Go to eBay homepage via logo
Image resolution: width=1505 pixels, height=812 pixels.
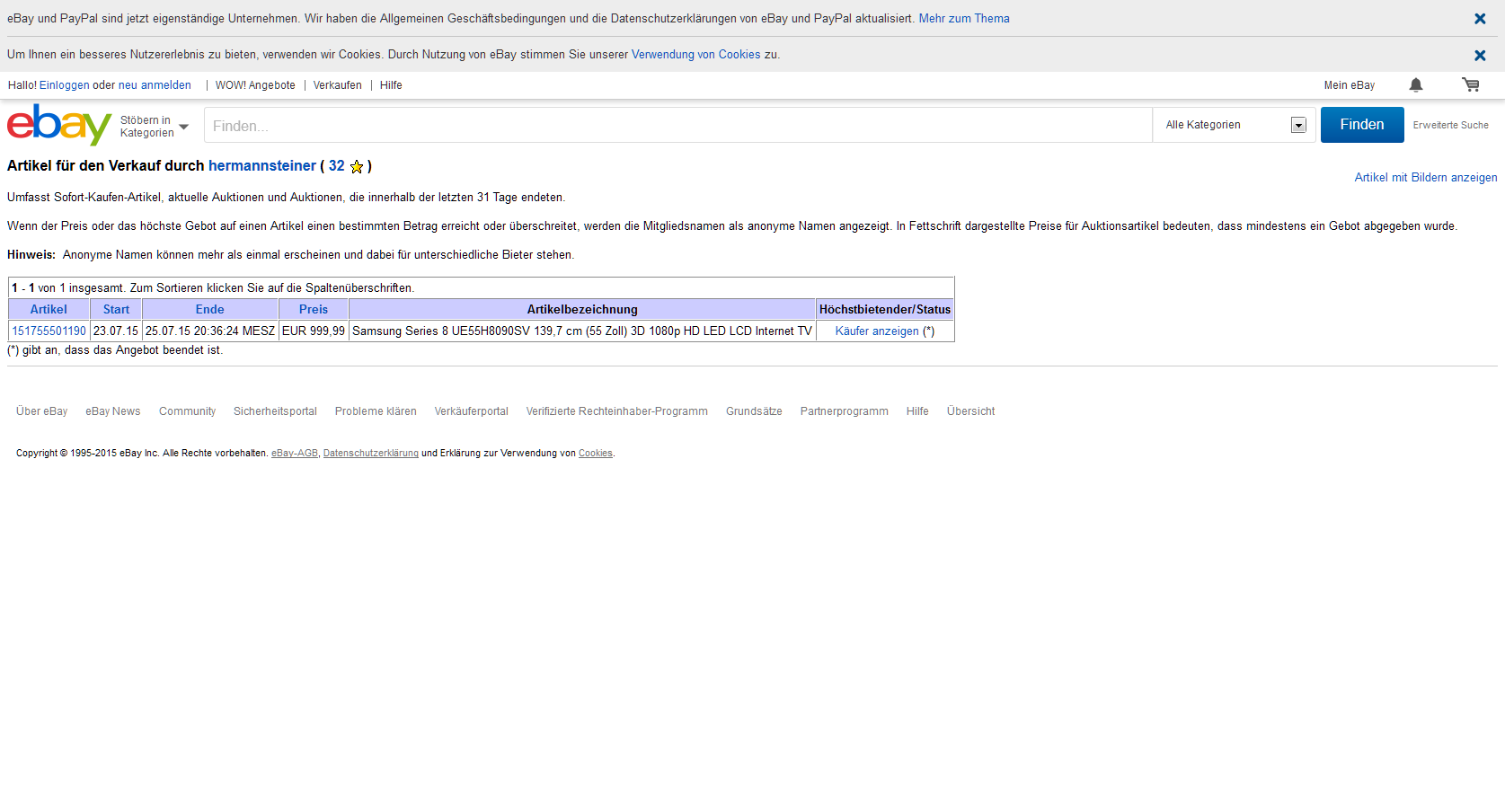59,125
